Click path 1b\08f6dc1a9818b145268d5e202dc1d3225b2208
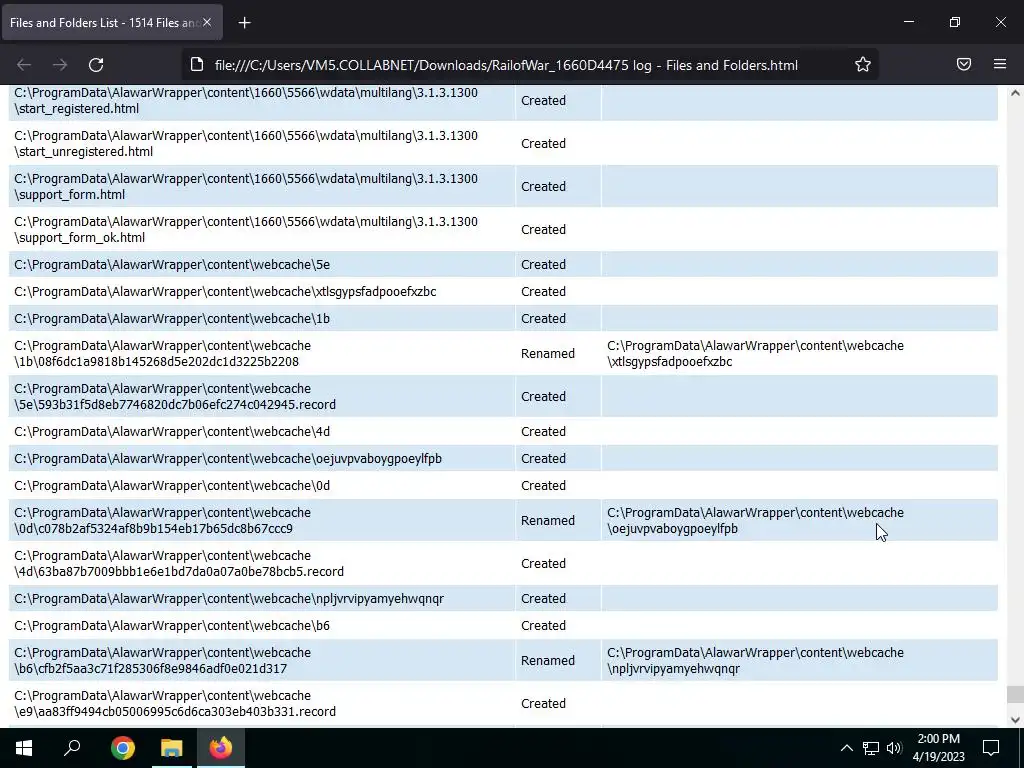Viewport: 1024px width, 768px height. pos(262,353)
